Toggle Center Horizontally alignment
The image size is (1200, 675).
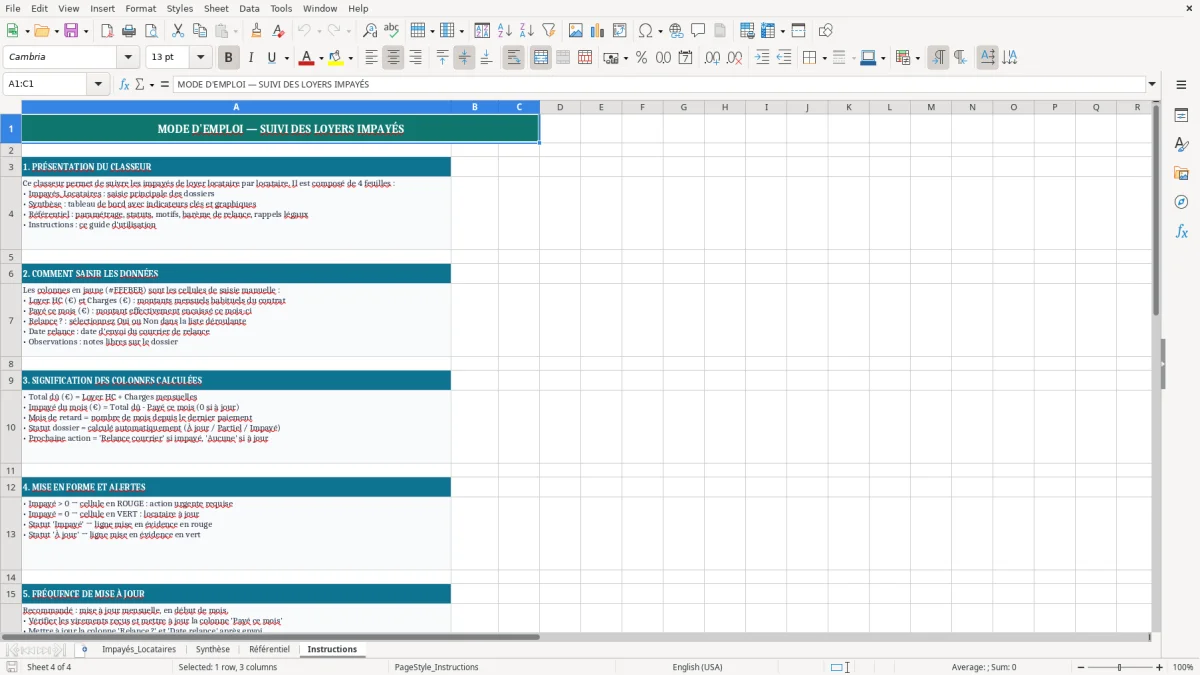point(393,58)
